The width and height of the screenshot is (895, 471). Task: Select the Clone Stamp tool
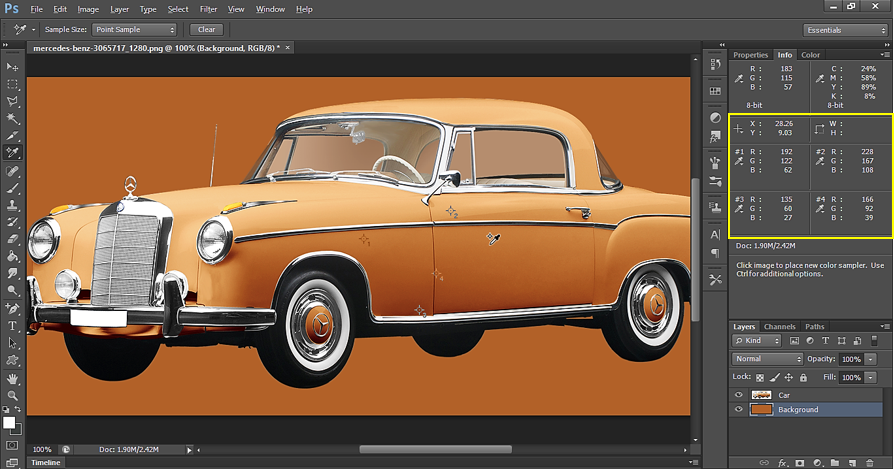12,205
